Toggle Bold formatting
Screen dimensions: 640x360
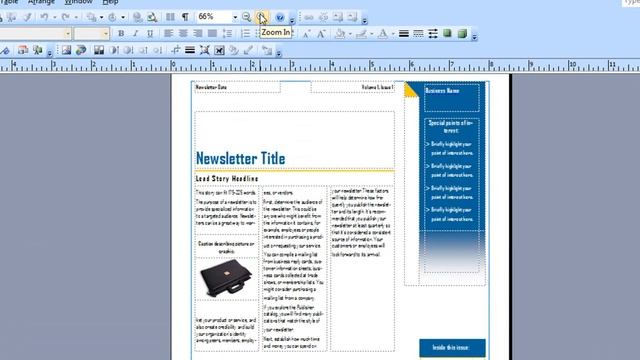(x=121, y=33)
